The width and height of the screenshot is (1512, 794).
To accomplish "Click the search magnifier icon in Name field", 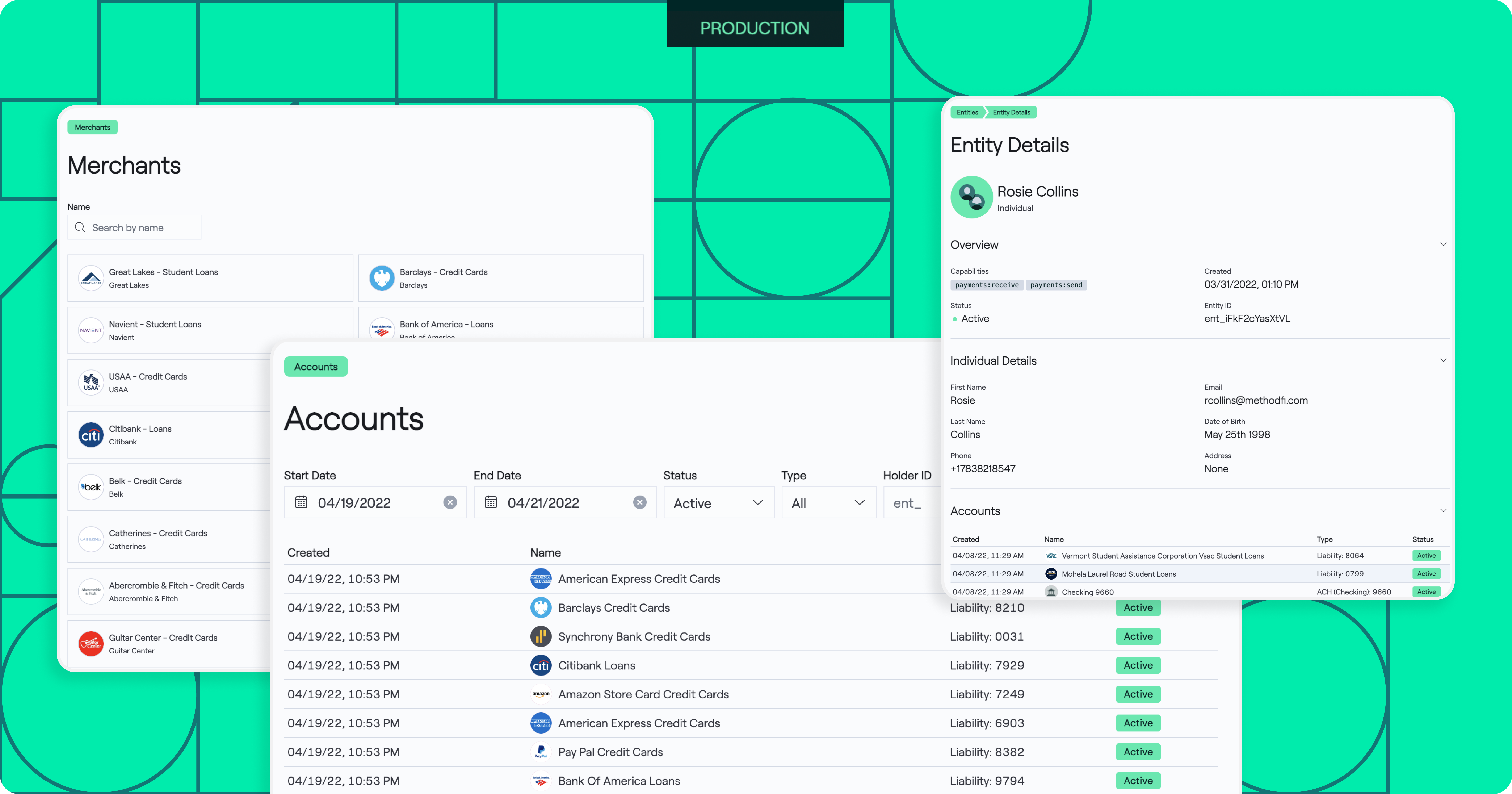I will [x=80, y=227].
